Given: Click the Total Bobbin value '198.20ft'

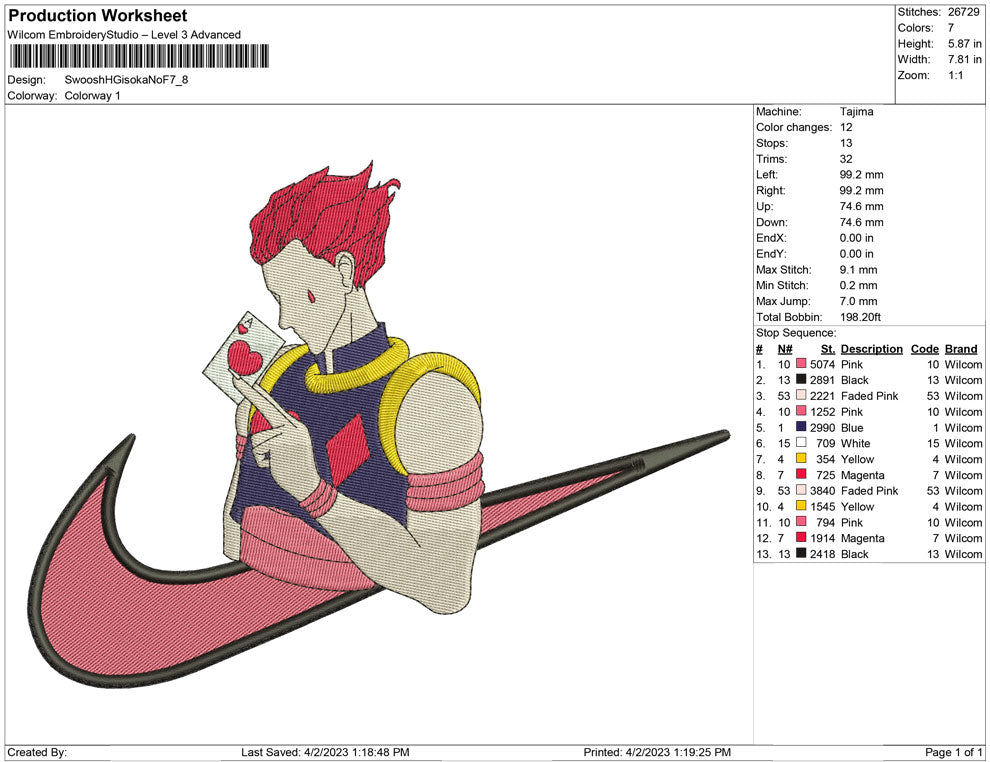Looking at the screenshot, I should (x=860, y=317).
